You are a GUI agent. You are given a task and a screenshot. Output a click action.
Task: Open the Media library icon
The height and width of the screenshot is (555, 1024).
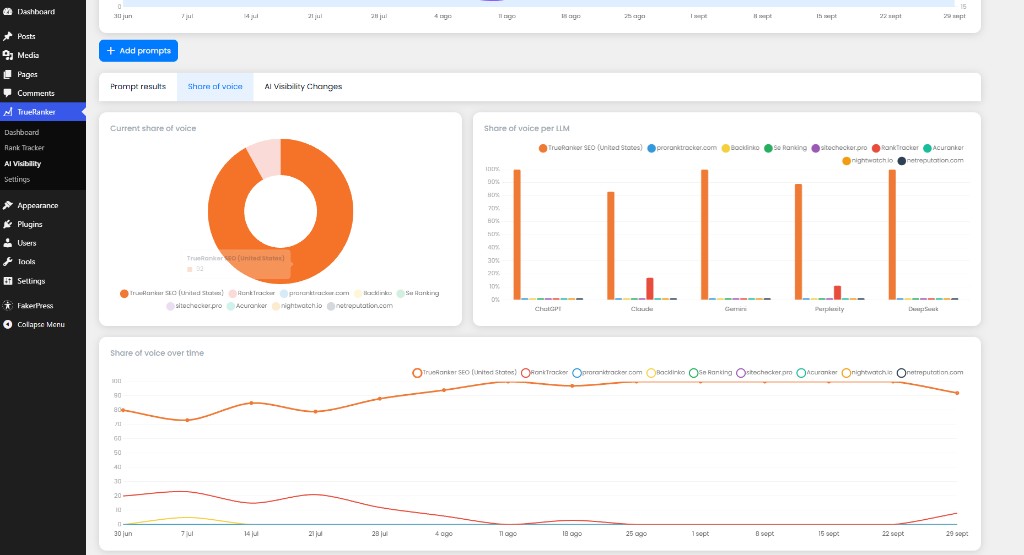[8, 56]
